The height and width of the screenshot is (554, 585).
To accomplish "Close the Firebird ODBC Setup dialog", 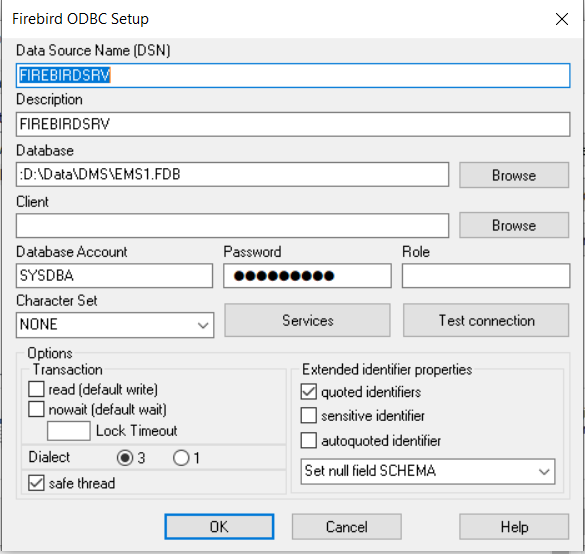I will pos(561,19).
